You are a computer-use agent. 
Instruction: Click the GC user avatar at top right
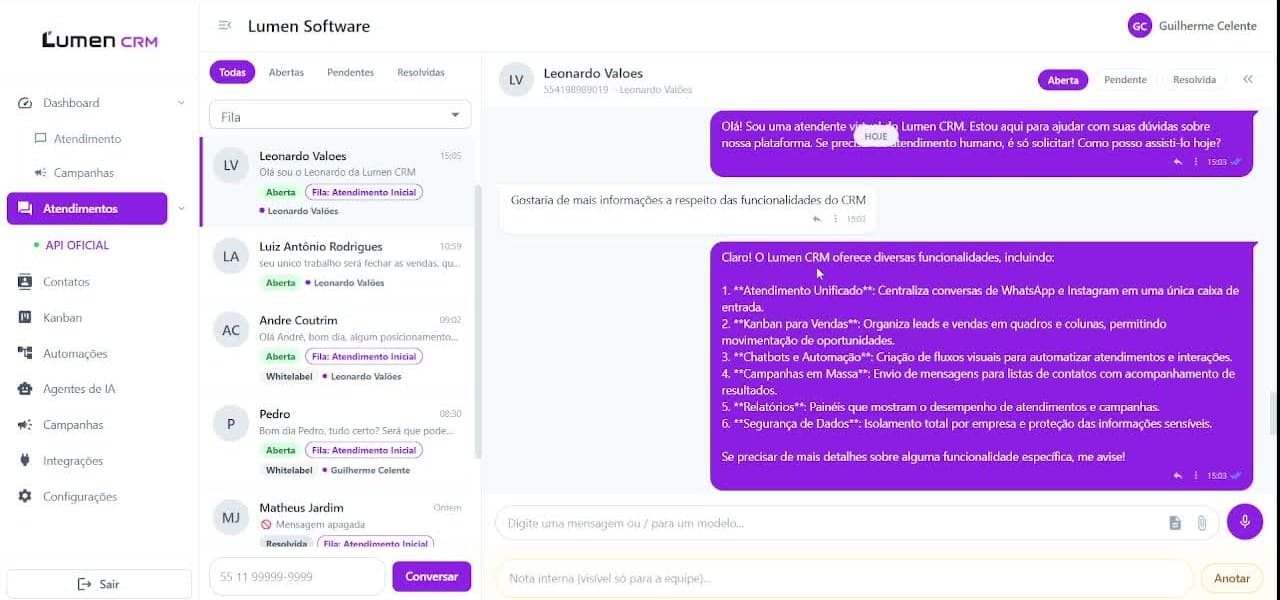(x=1139, y=26)
